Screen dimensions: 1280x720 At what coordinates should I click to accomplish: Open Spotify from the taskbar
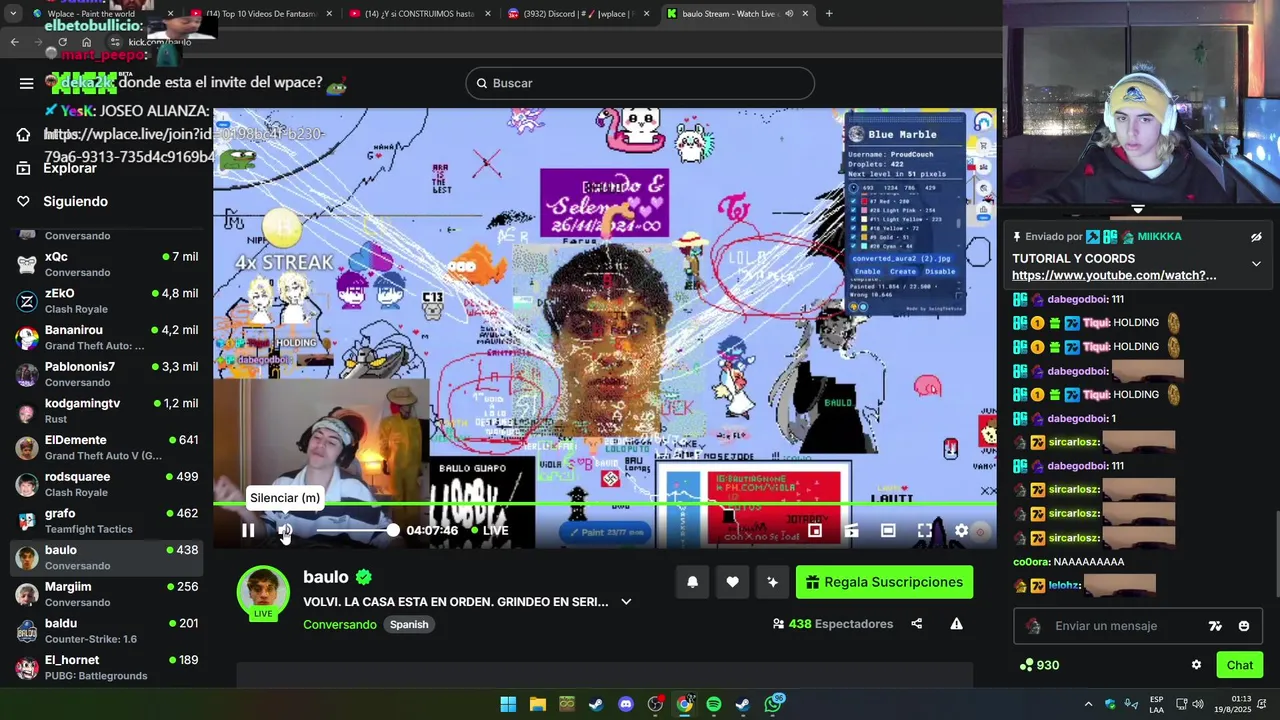coord(713,704)
